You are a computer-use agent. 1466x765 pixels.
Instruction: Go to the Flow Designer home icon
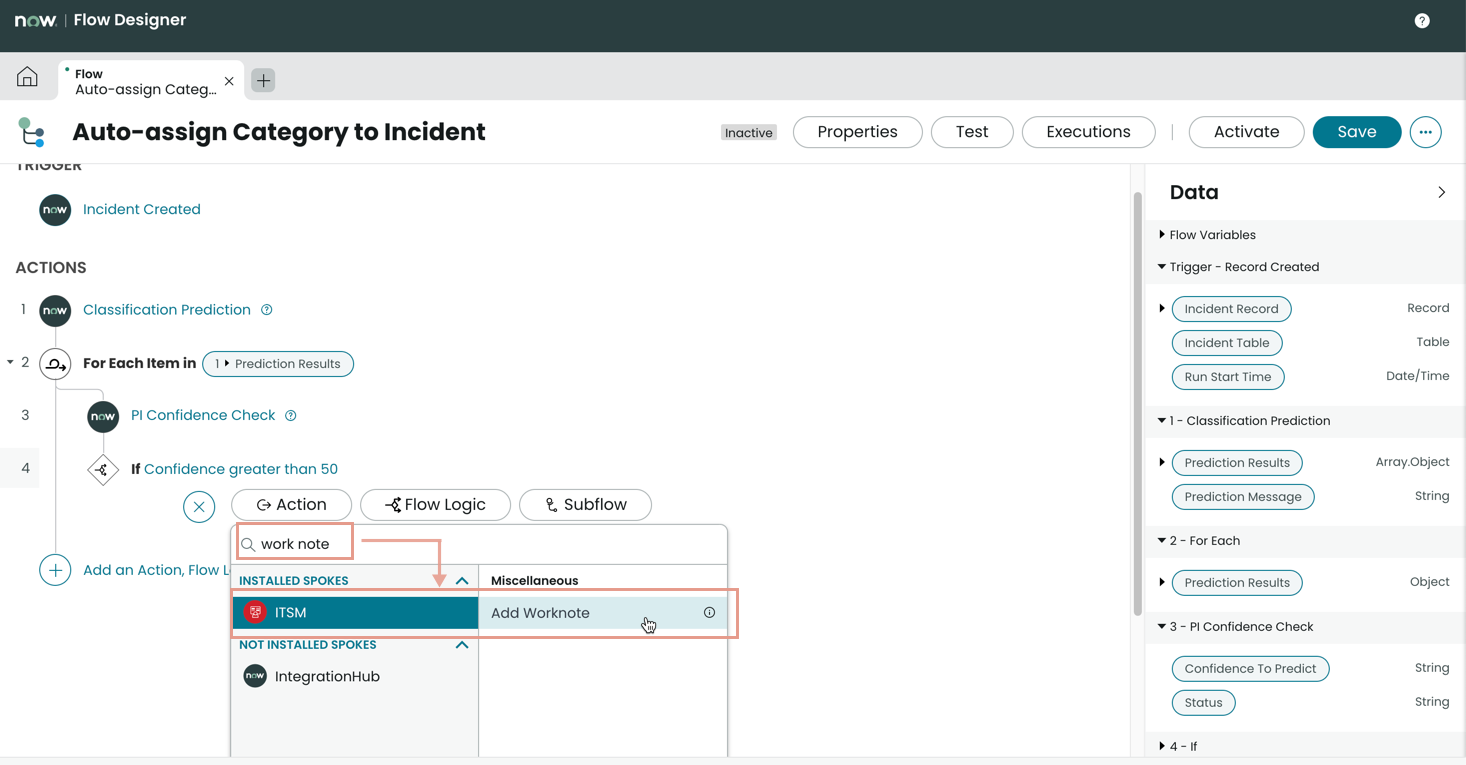27,77
